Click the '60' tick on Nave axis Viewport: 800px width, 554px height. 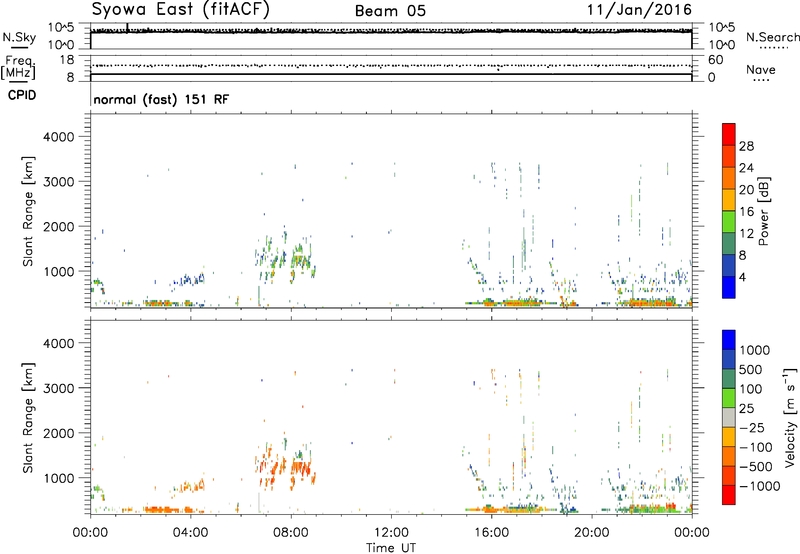pos(715,60)
